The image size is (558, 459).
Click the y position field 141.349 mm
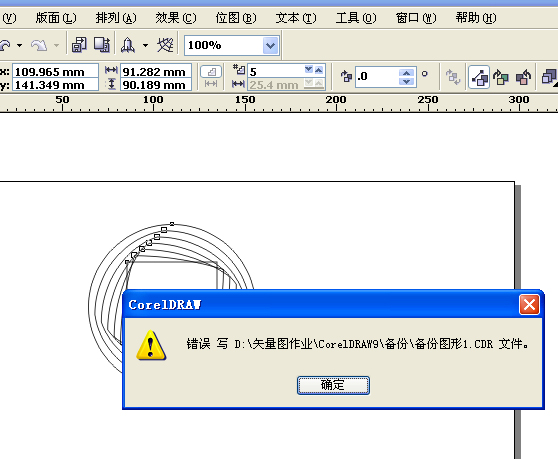coord(55,85)
